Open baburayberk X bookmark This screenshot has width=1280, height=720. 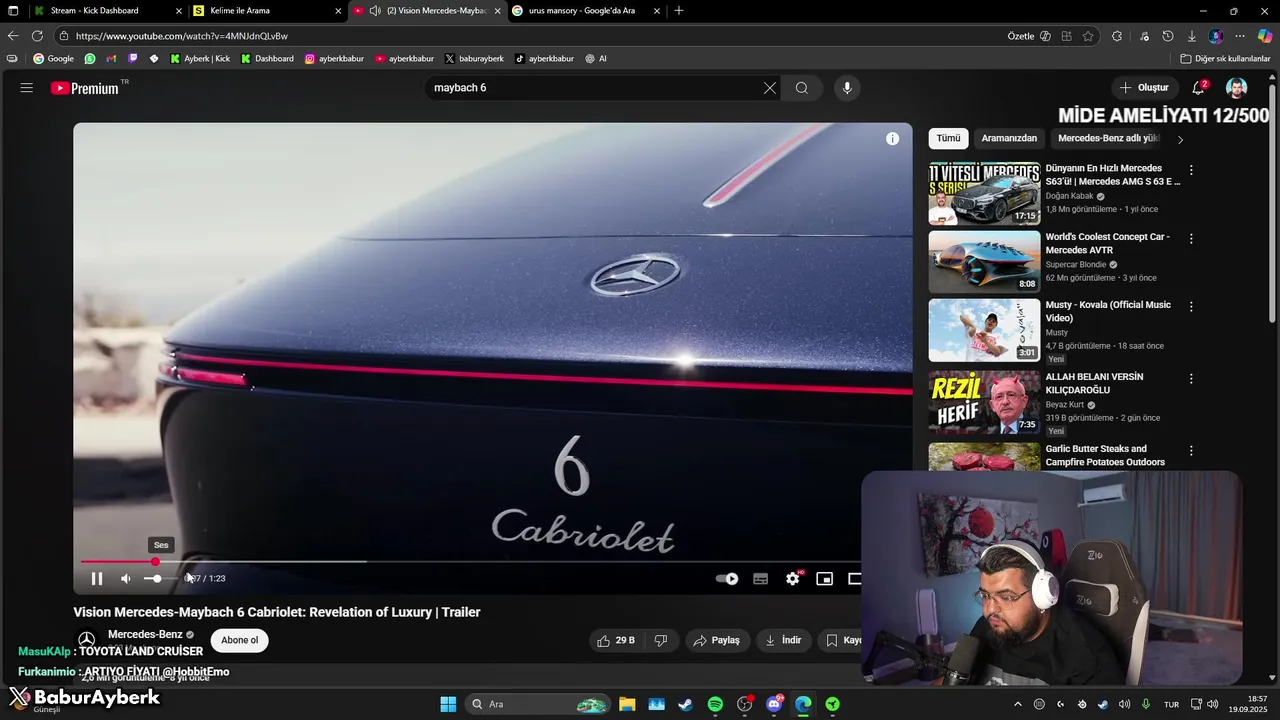[474, 59]
